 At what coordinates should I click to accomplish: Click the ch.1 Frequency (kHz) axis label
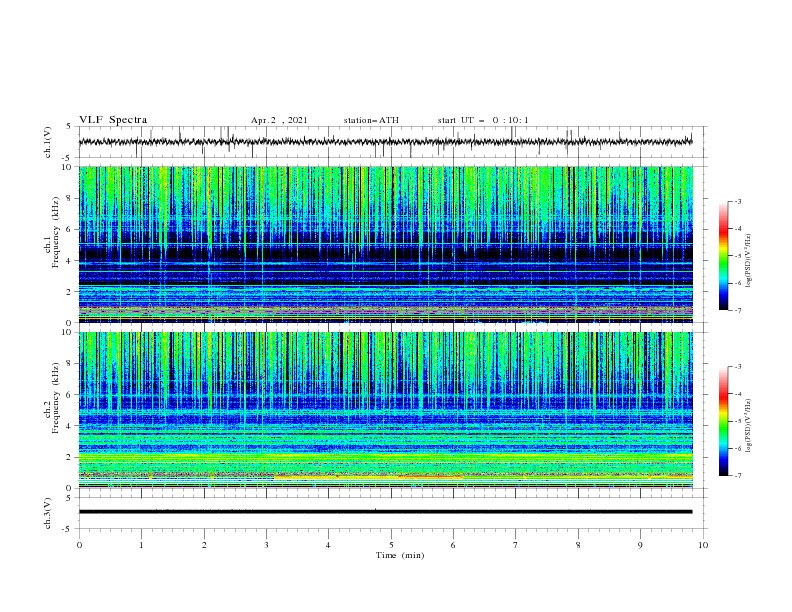click(55, 232)
